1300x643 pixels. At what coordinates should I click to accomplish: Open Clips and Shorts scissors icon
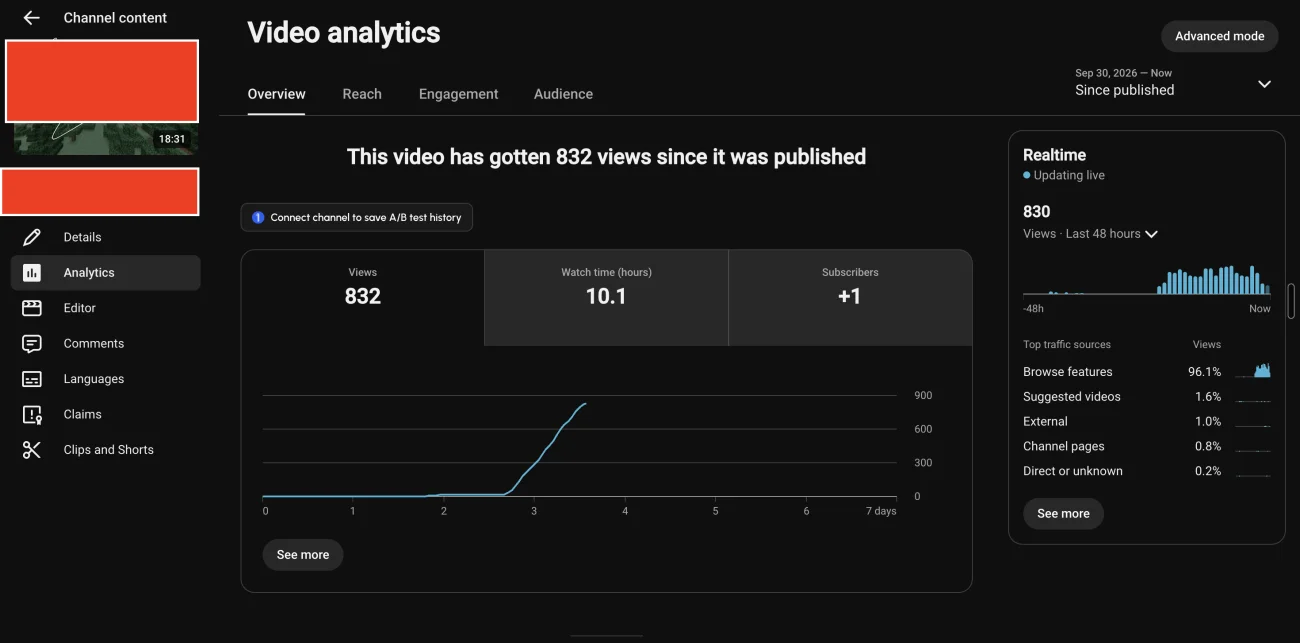pos(32,450)
